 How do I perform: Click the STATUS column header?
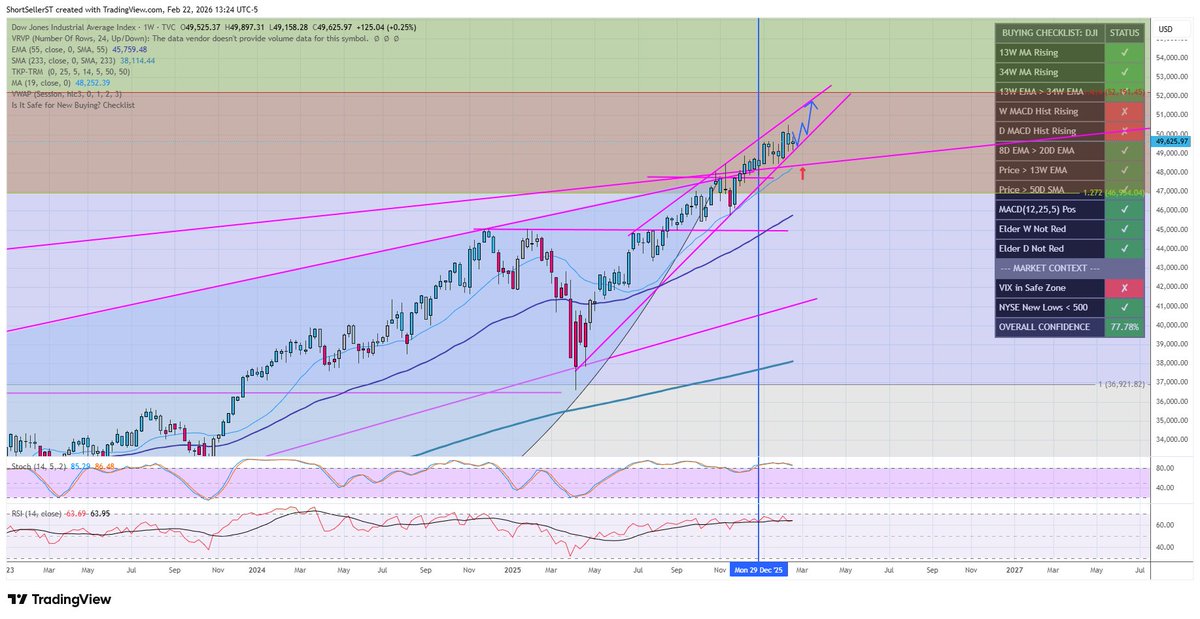(1124, 33)
